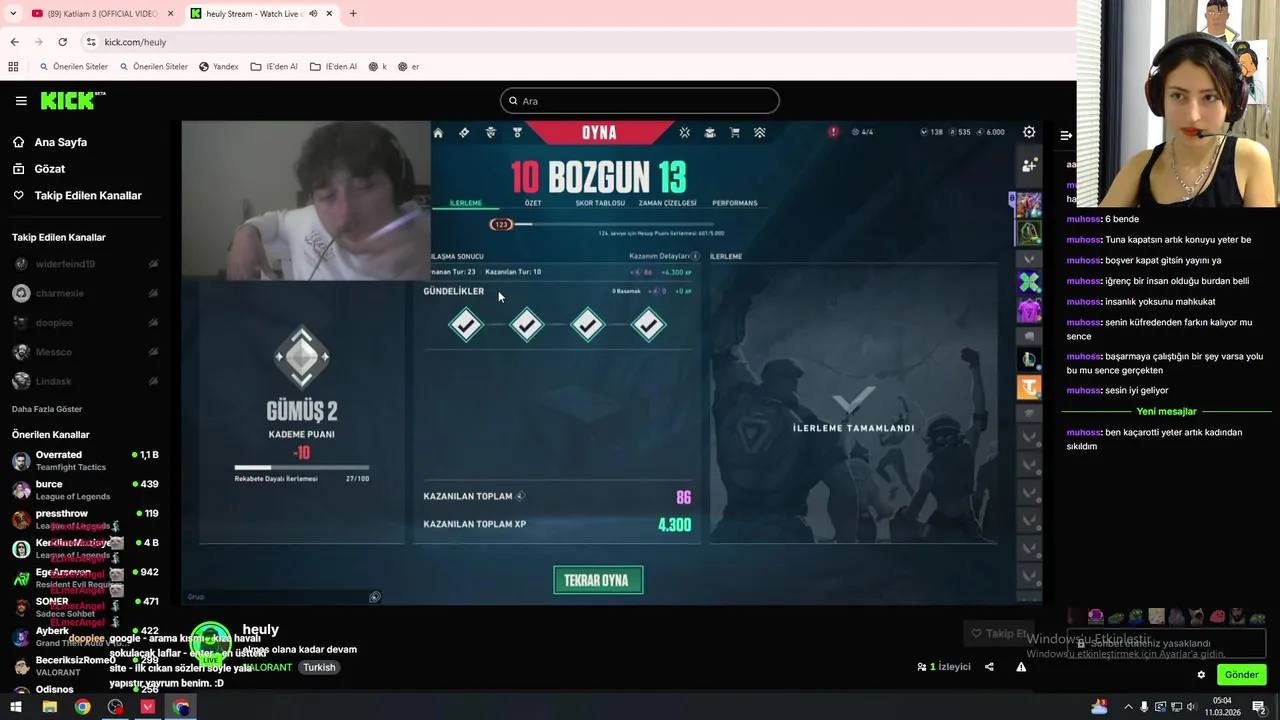
Task: Open the ÖZET tab in Valorant results
Action: tap(533, 203)
